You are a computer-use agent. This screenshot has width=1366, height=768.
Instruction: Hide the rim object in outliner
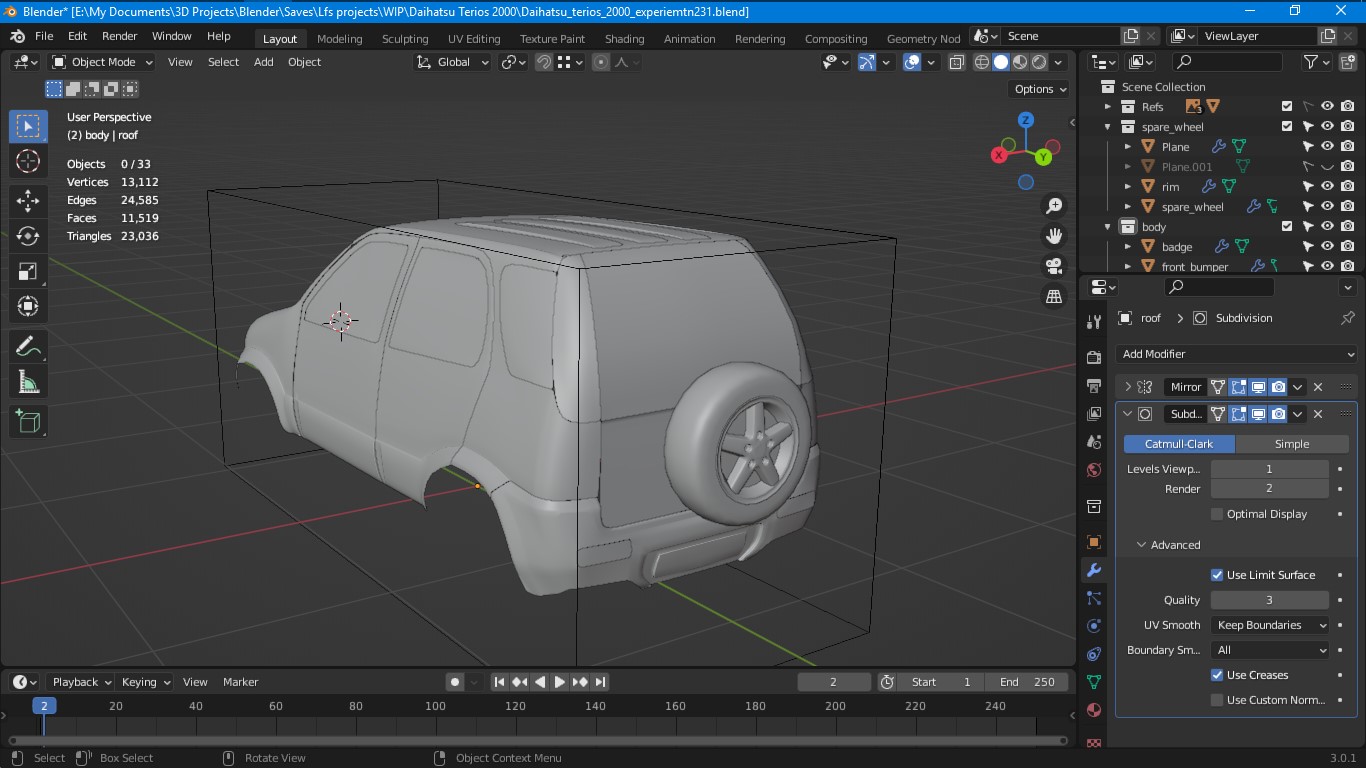[x=1327, y=186]
